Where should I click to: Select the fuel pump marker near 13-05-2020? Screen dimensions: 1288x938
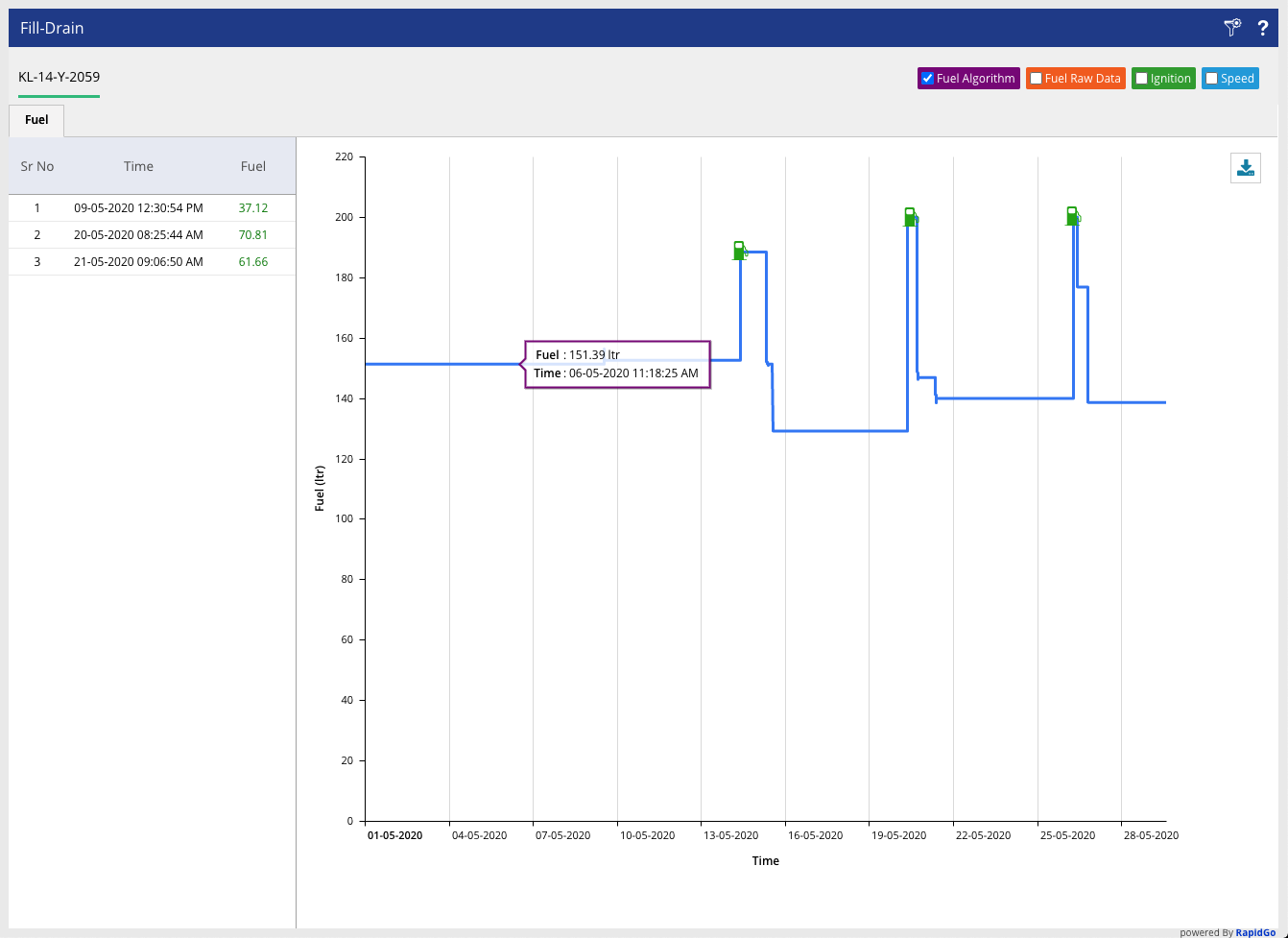[740, 251]
